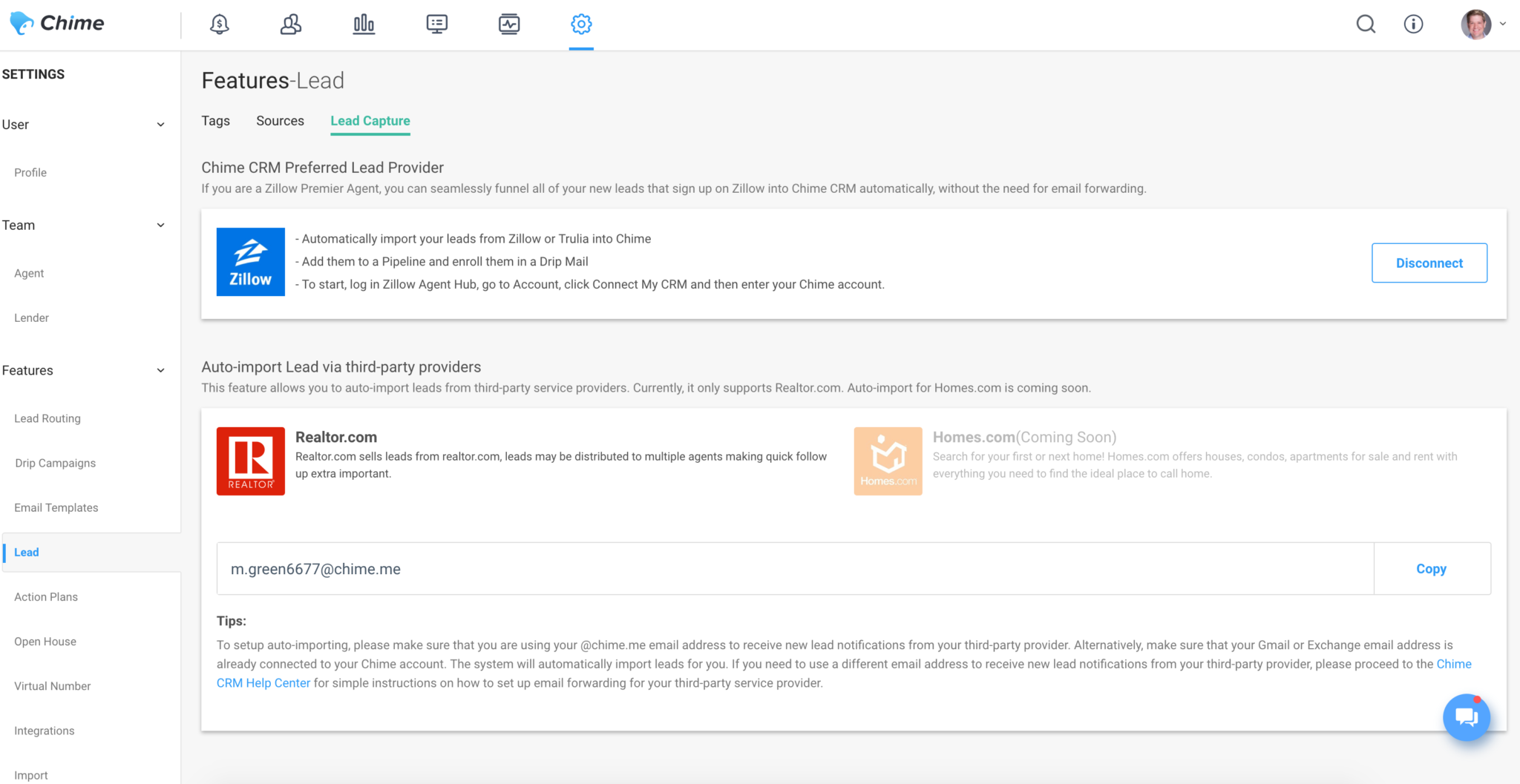Viewport: 1520px width, 784px height.
Task: Switch to the Sources tab
Action: click(280, 121)
